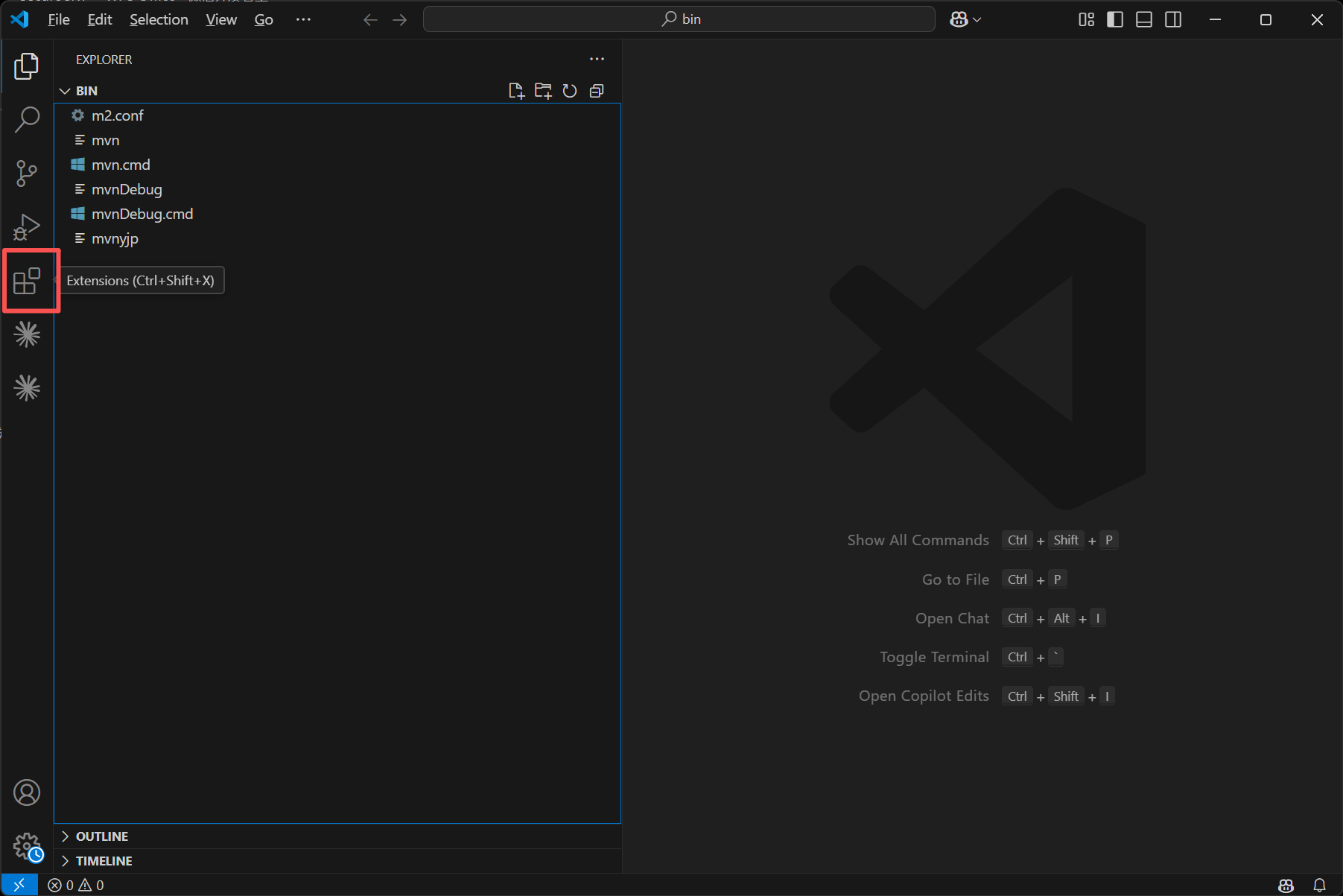1343x896 pixels.
Task: Show more menu items via ellipsis
Action: point(303,20)
